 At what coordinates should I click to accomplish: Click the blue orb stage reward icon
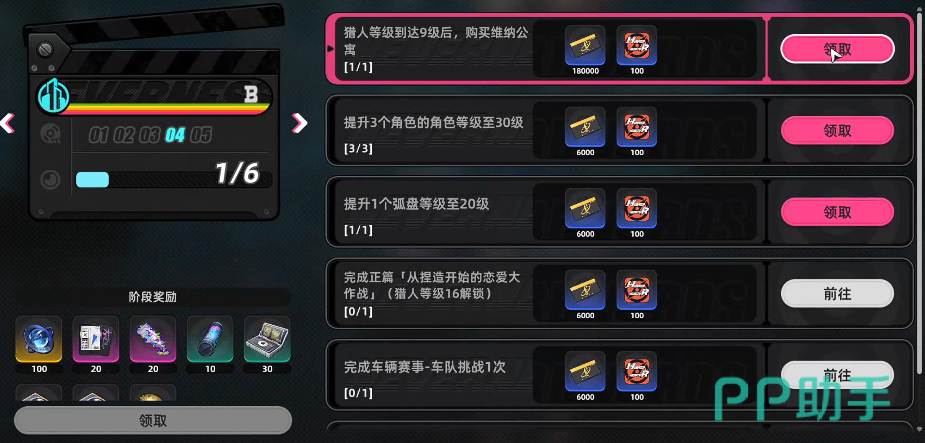coord(38,339)
